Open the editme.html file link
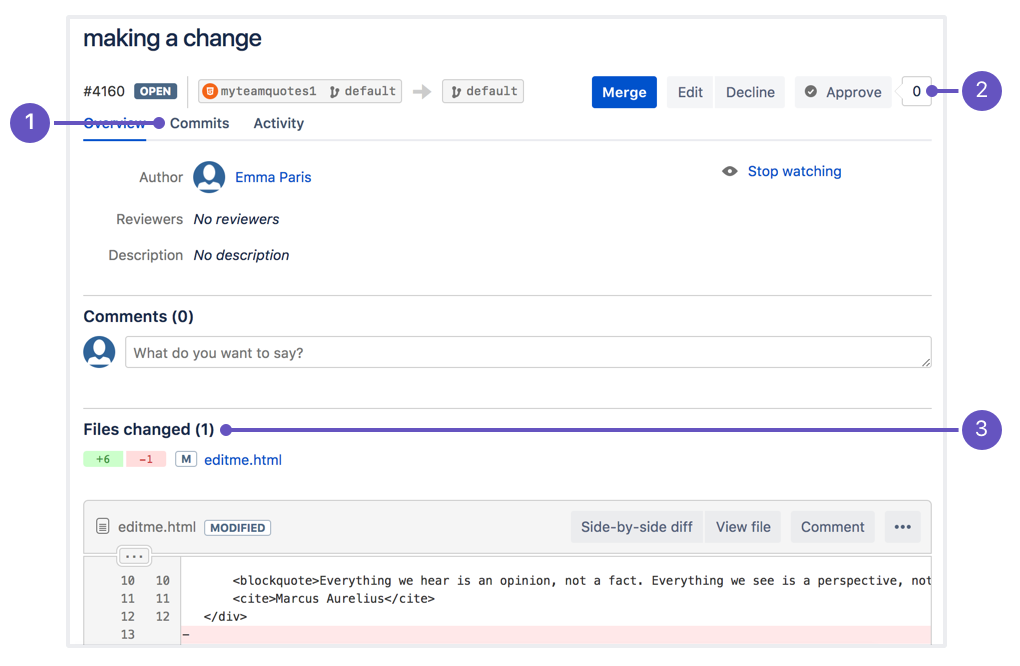Viewport: 1020px width, 666px height. (x=242, y=459)
